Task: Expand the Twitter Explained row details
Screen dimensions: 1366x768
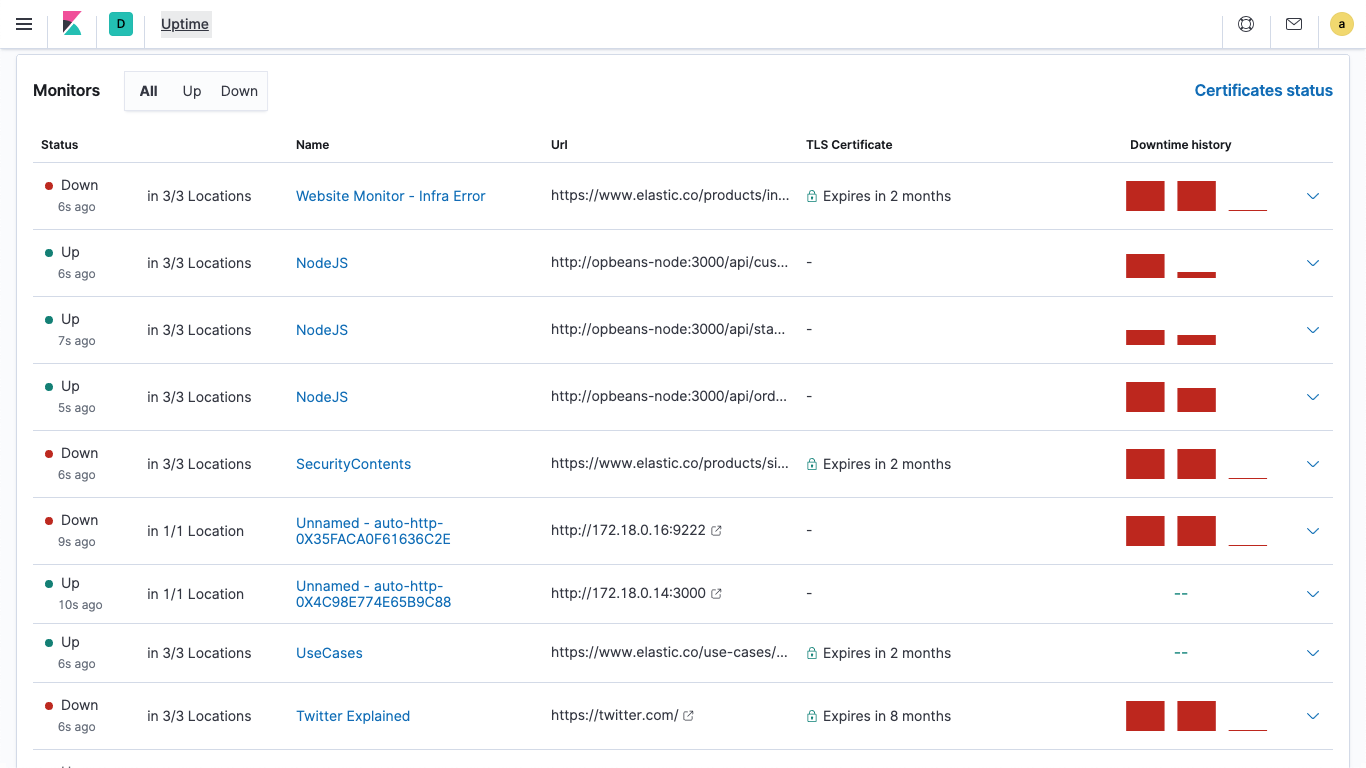Action: pyautogui.click(x=1313, y=716)
